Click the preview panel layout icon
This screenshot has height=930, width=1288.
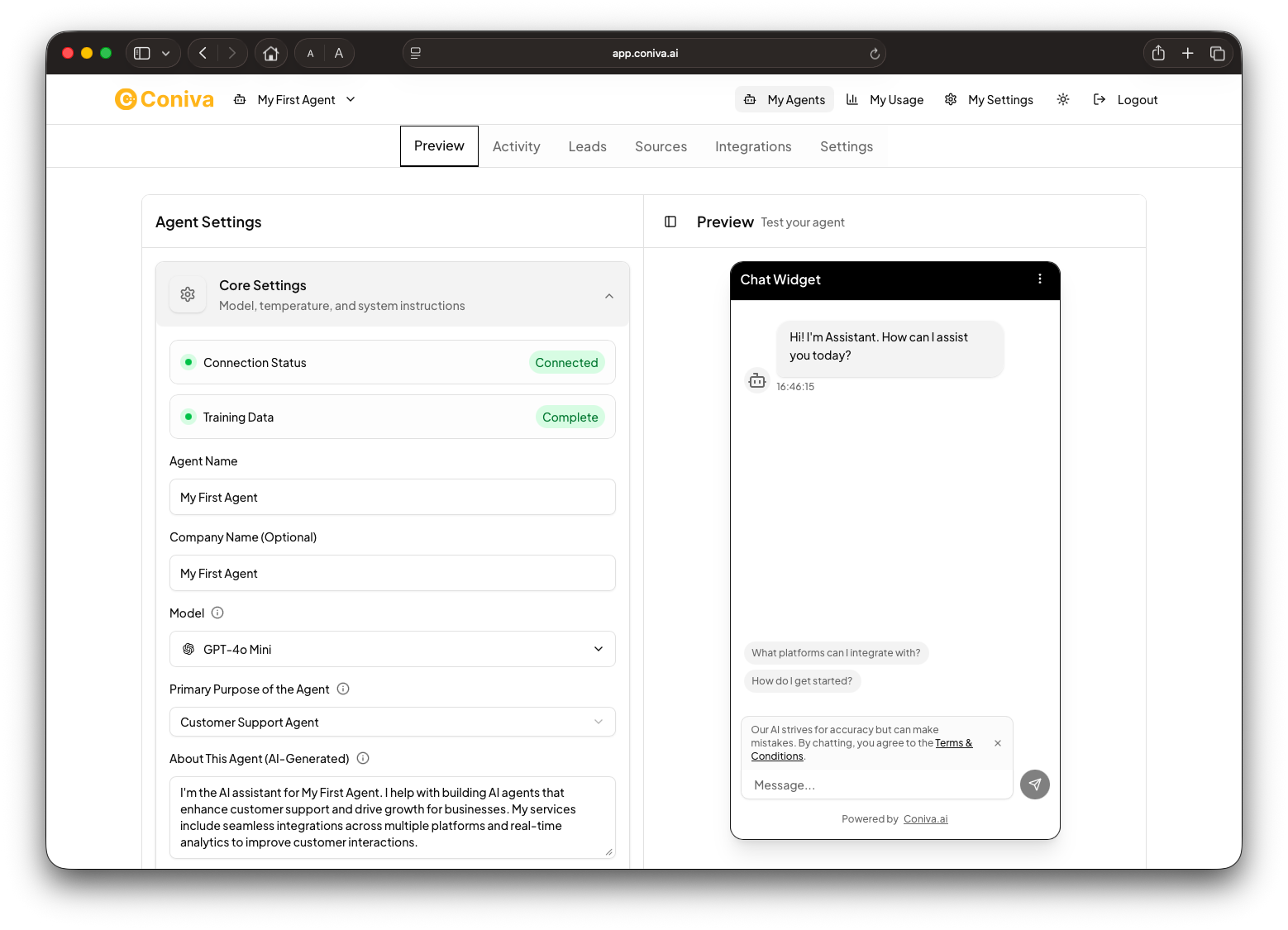tap(670, 222)
